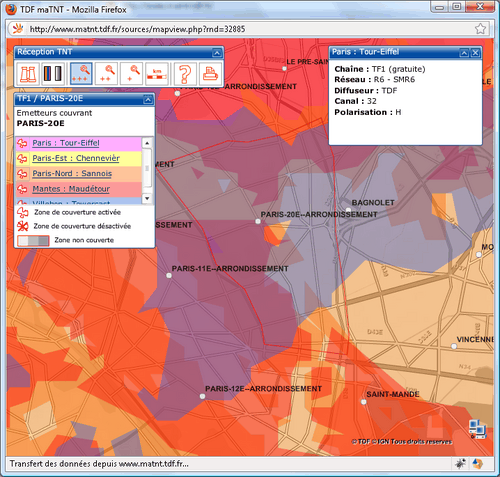
Task: Click the km distance scale tool
Action: [x=157, y=73]
